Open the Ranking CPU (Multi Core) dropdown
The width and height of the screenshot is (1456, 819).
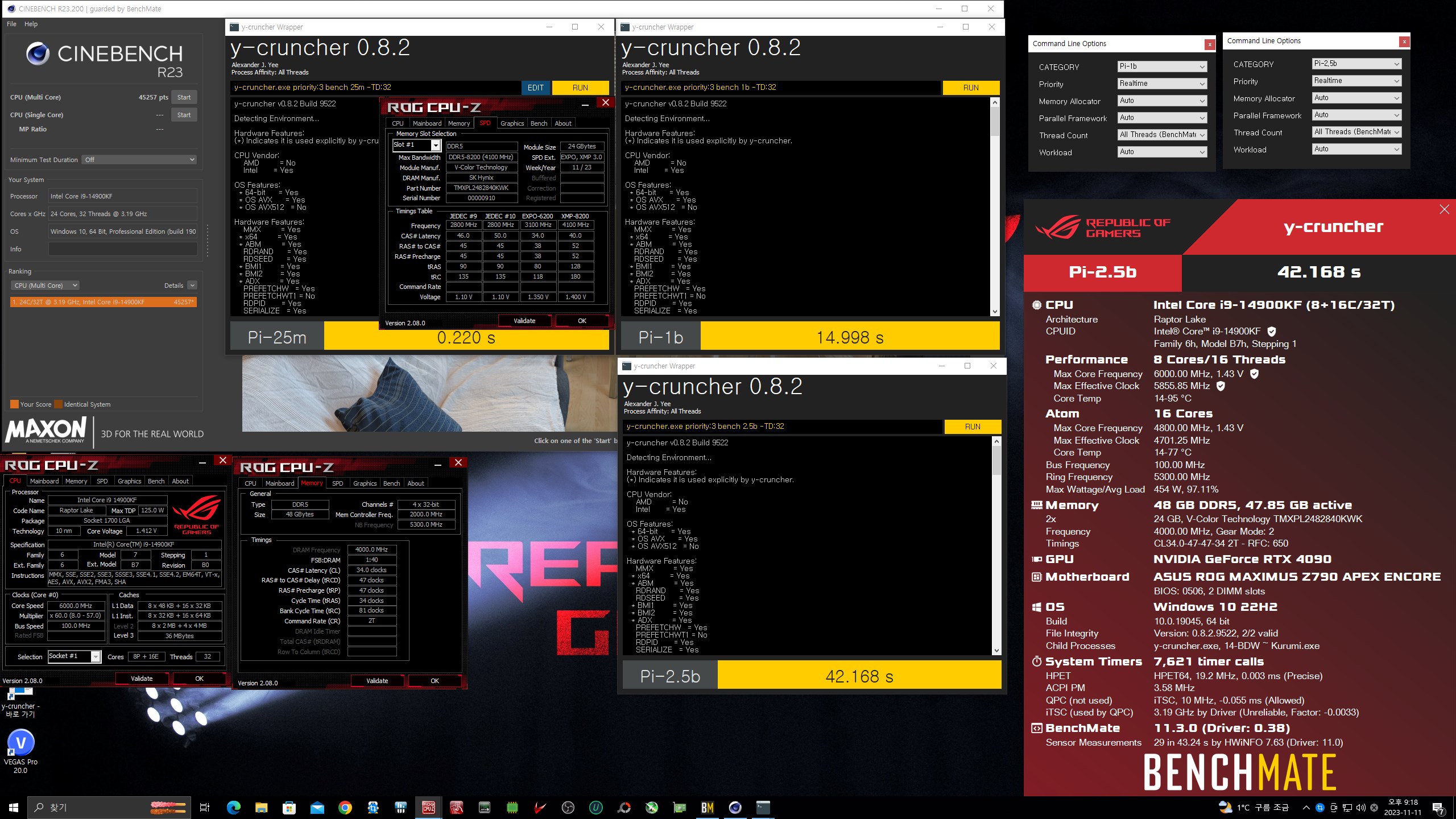(45, 286)
